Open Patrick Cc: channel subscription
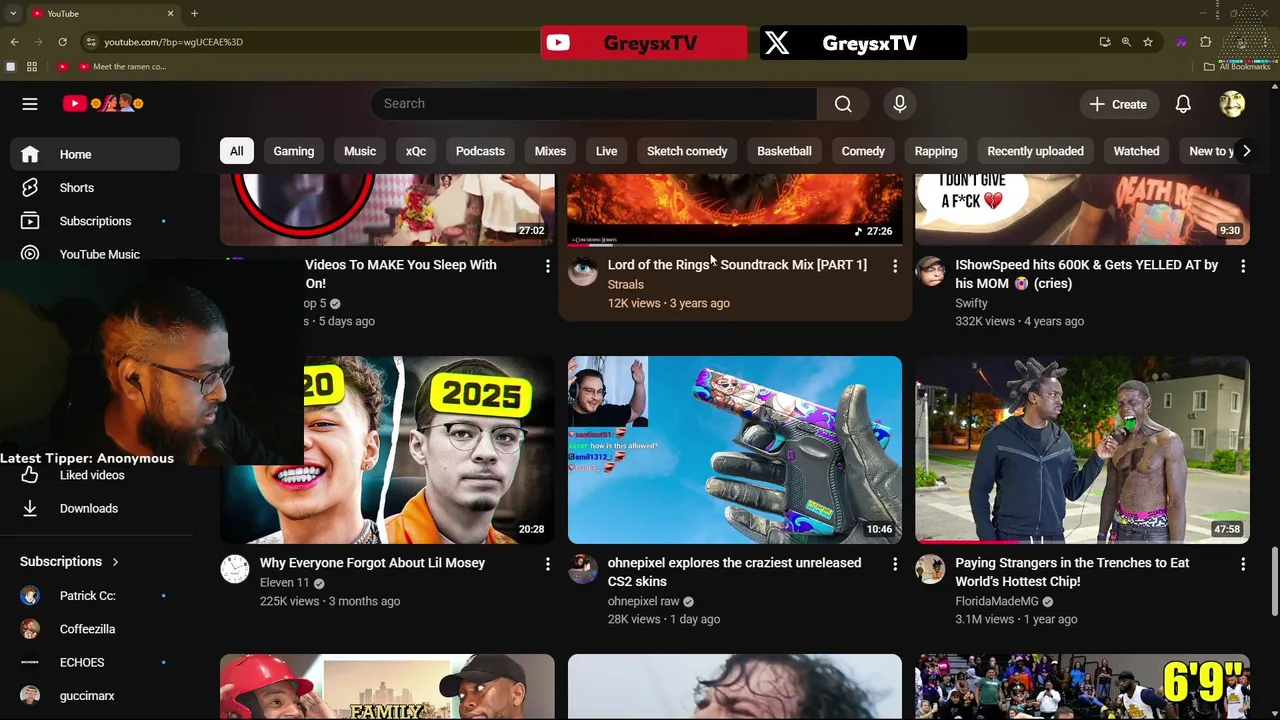Screen dimensions: 1280x720 [96, 596]
